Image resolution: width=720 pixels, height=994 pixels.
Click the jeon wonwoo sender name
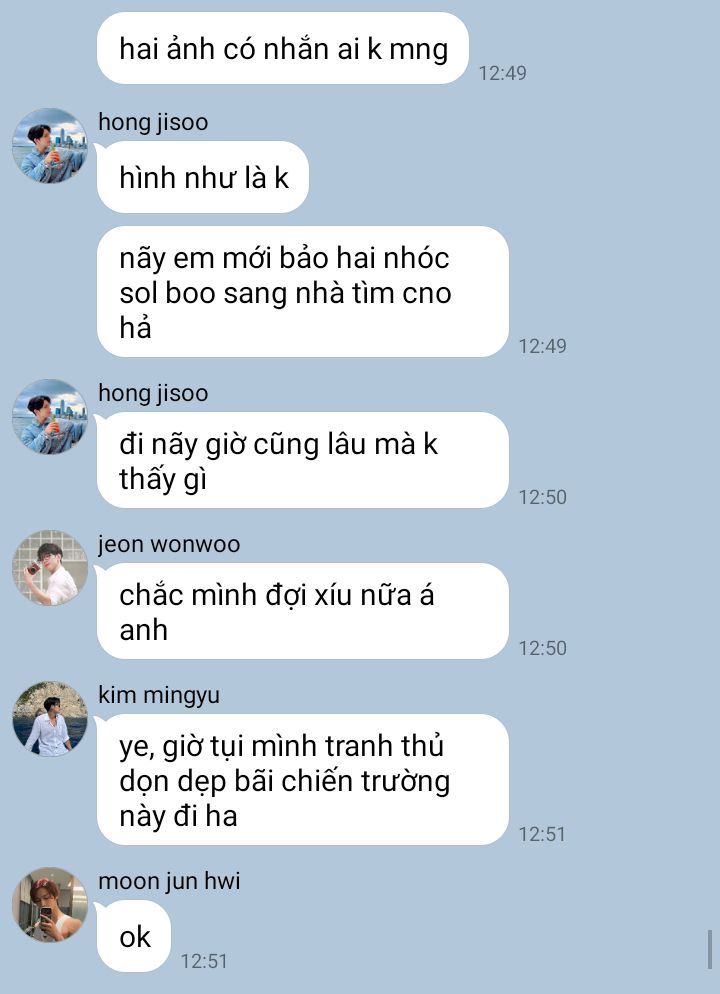(x=169, y=544)
